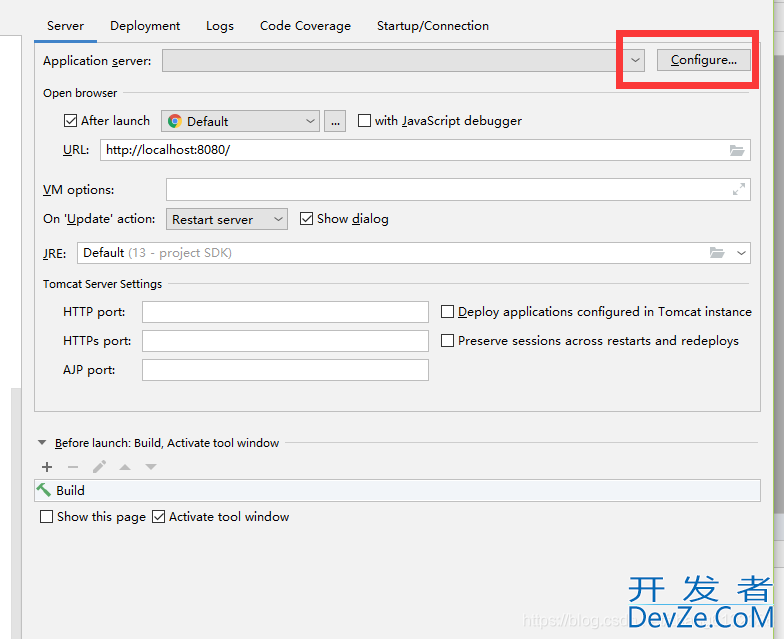Click folder icon in URL field
Screen dimensions: 784x639
tap(737, 150)
